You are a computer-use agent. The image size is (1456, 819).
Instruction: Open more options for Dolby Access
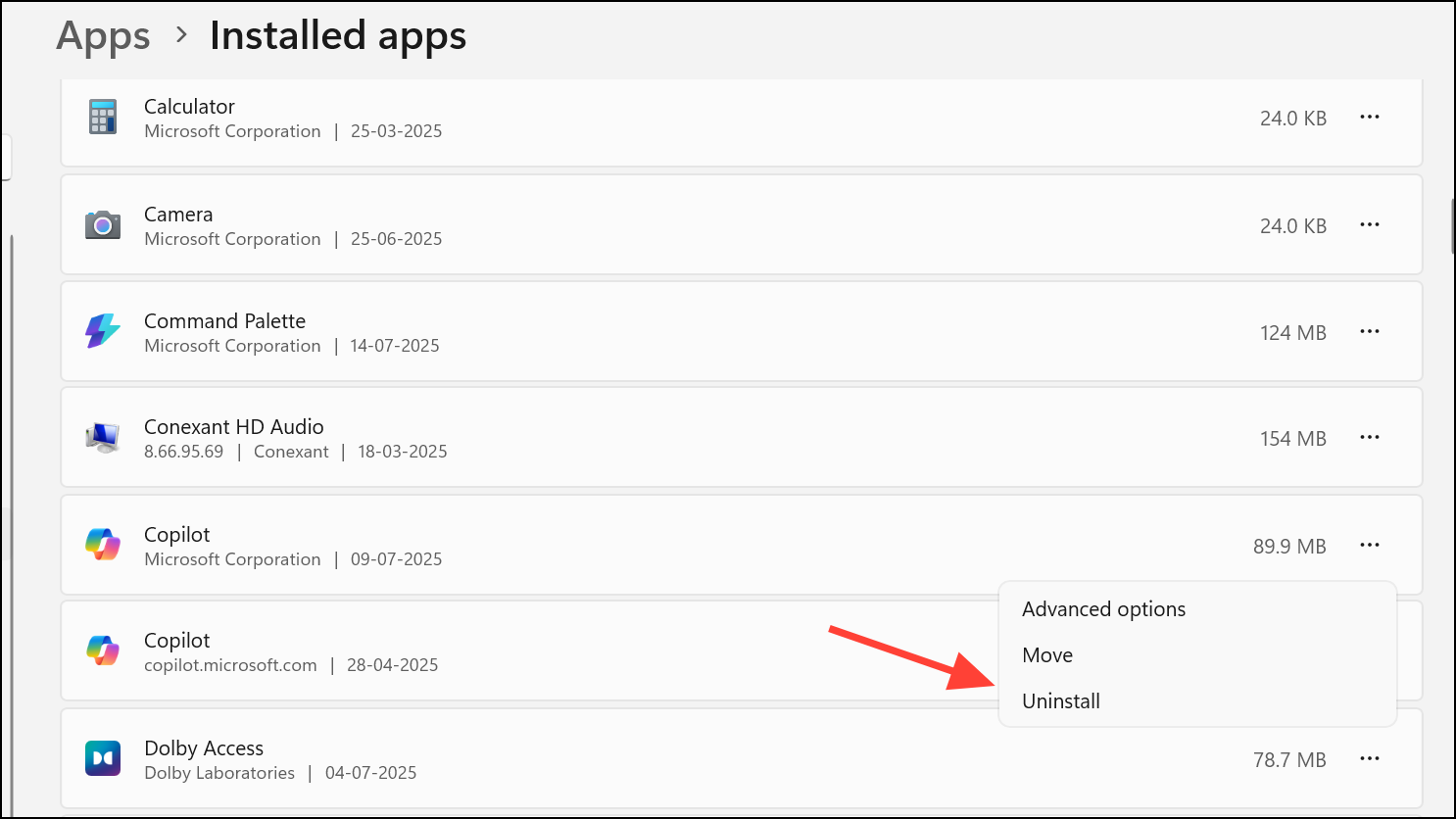coord(1370,759)
